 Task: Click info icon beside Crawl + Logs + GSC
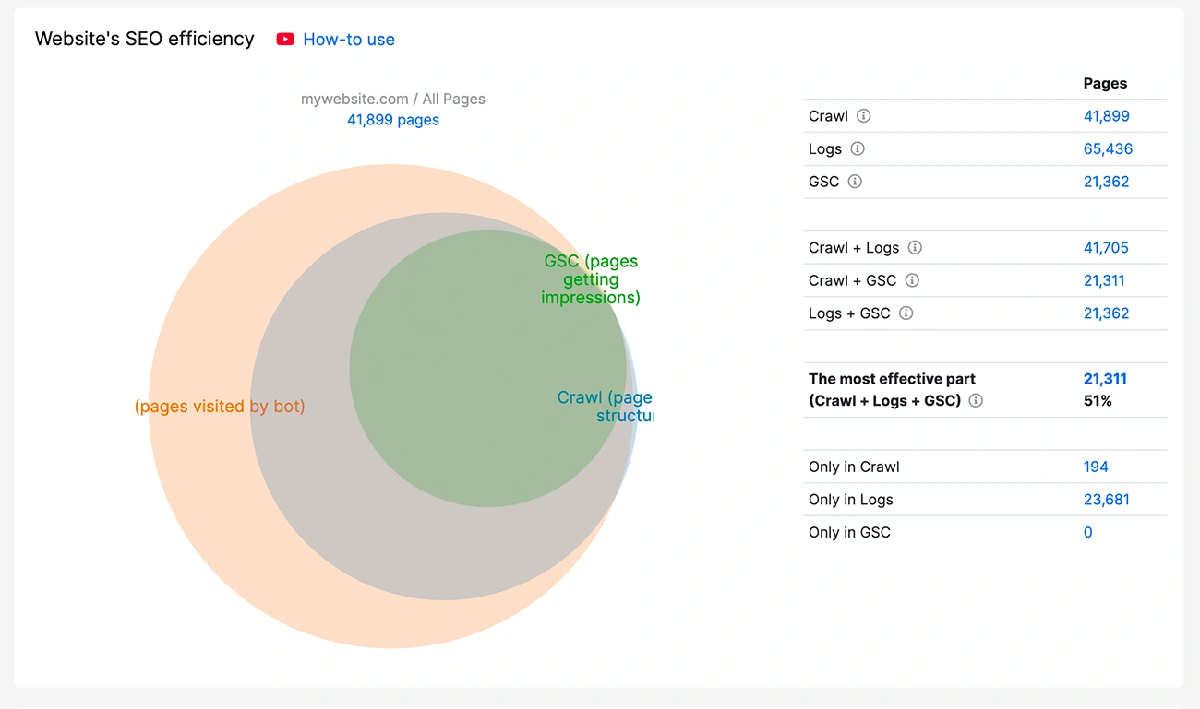(x=975, y=401)
